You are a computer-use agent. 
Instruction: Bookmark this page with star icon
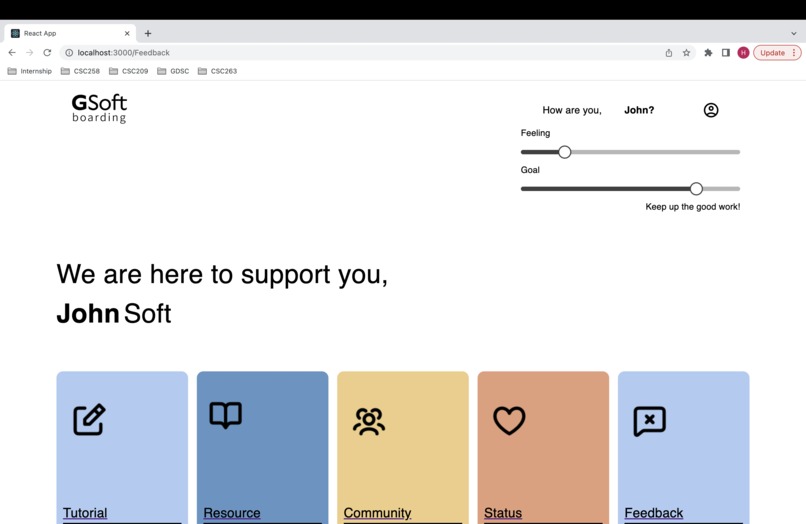click(686, 52)
